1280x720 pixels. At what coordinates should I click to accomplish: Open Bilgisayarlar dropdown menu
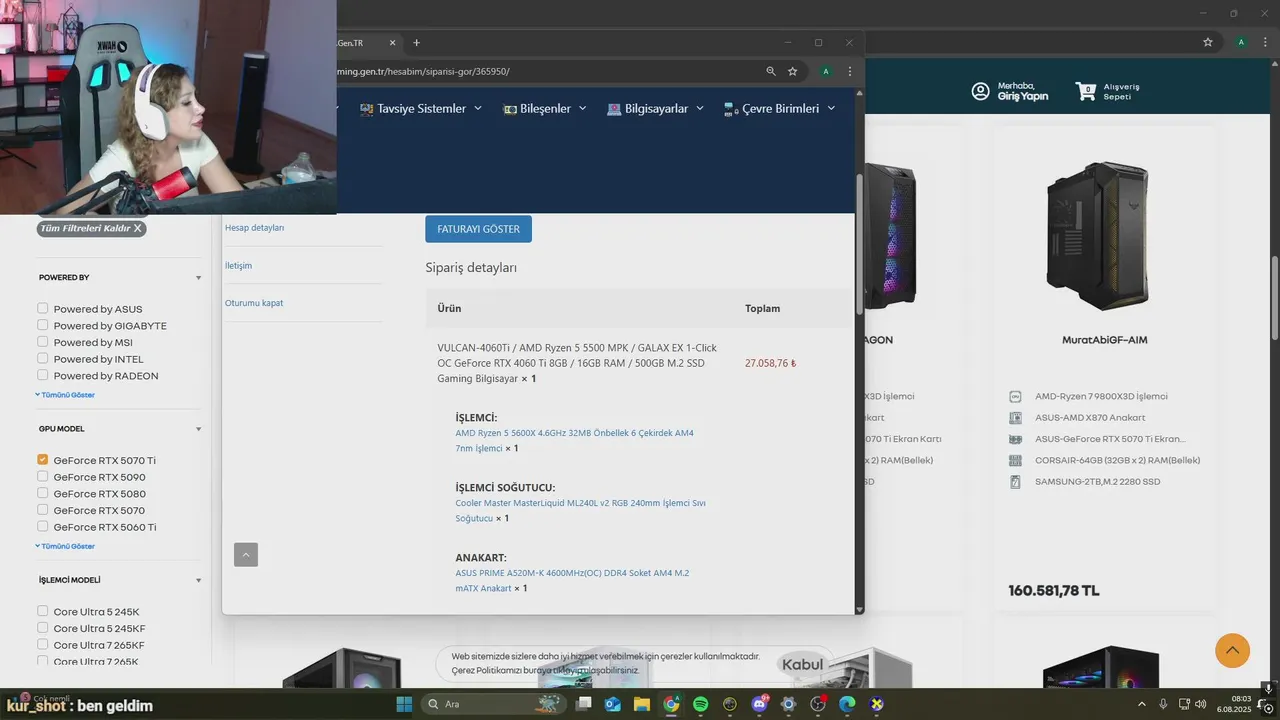[x=656, y=108]
